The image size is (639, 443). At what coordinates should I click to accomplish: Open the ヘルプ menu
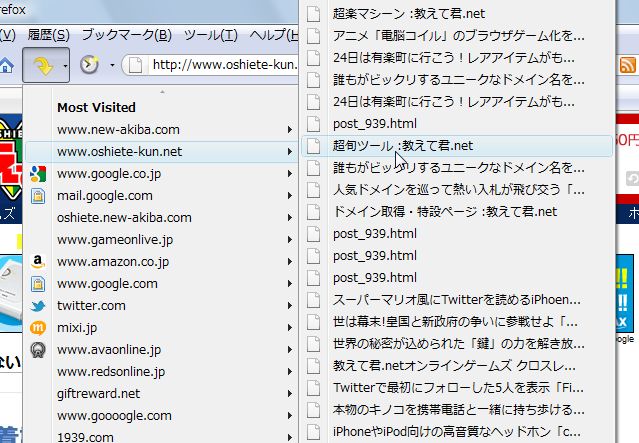(274, 35)
